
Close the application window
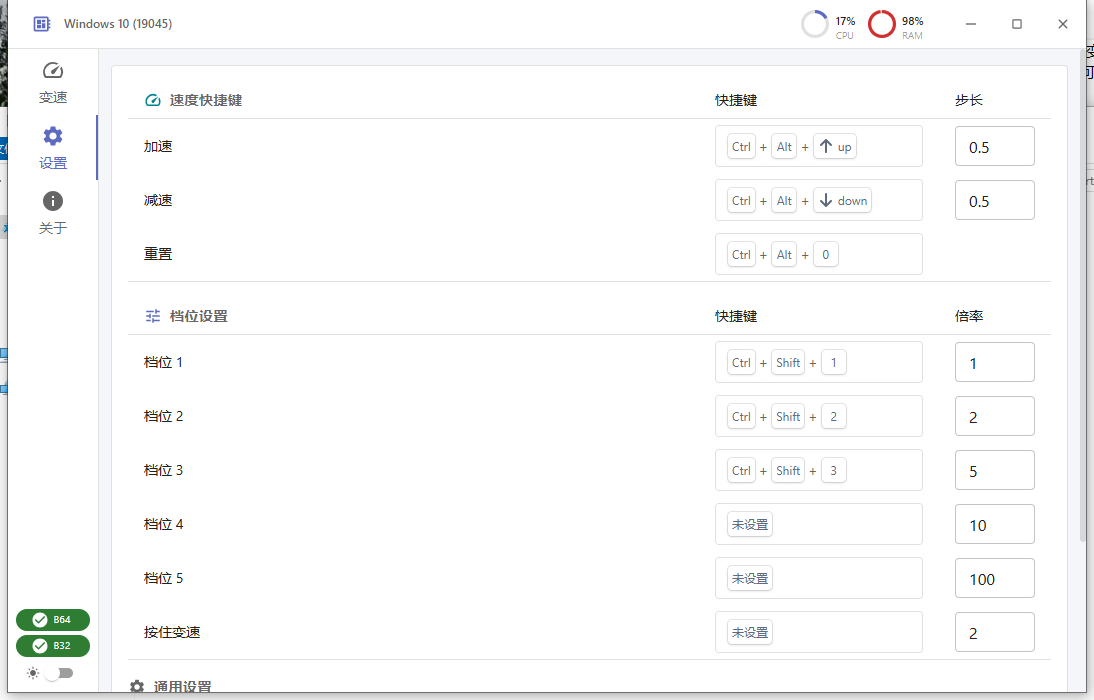click(1063, 24)
